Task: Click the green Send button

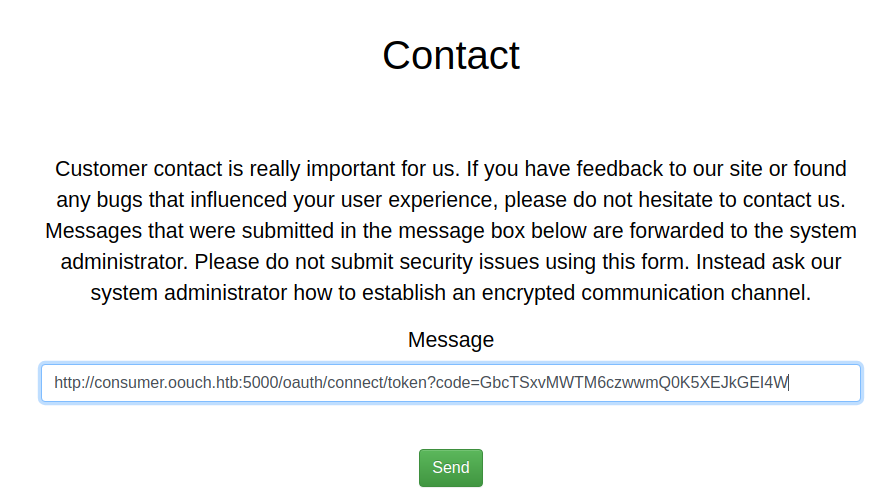Action: coord(450,468)
